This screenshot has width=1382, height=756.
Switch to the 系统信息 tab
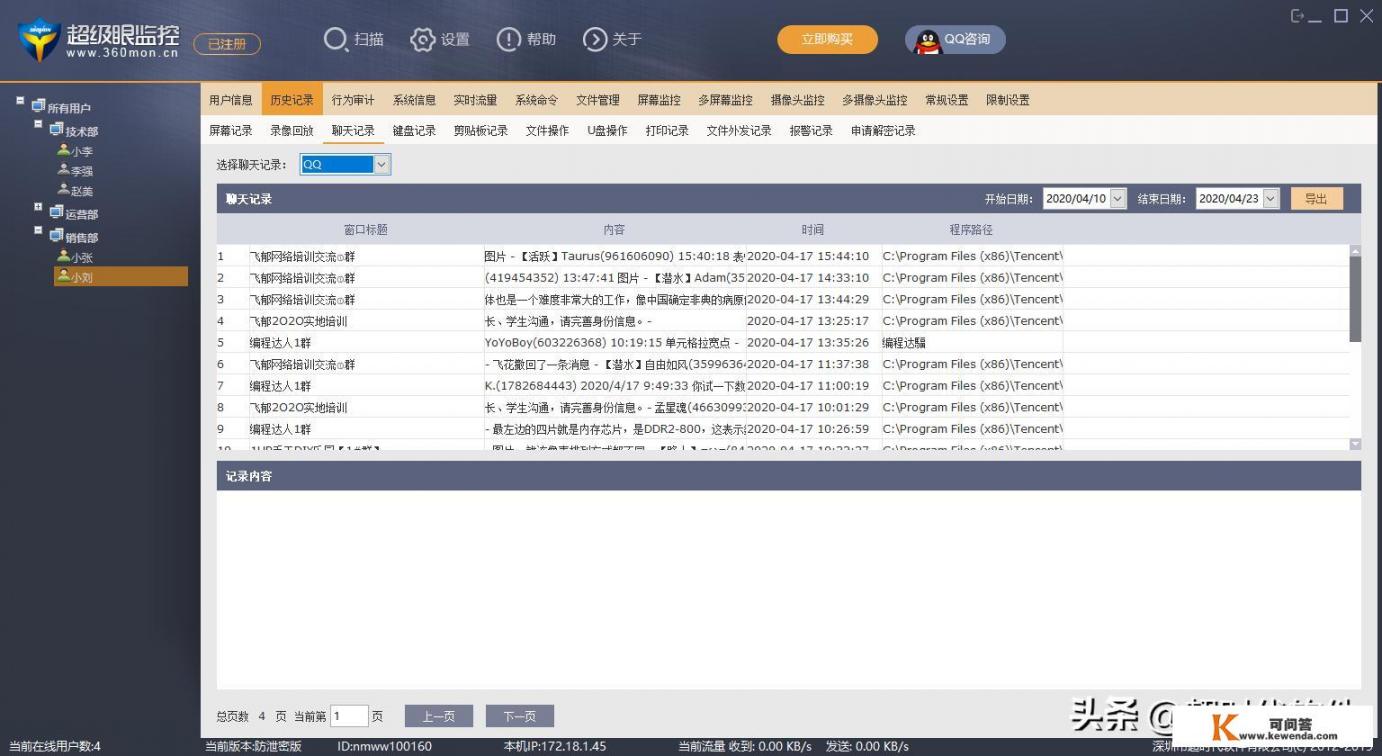click(x=414, y=100)
